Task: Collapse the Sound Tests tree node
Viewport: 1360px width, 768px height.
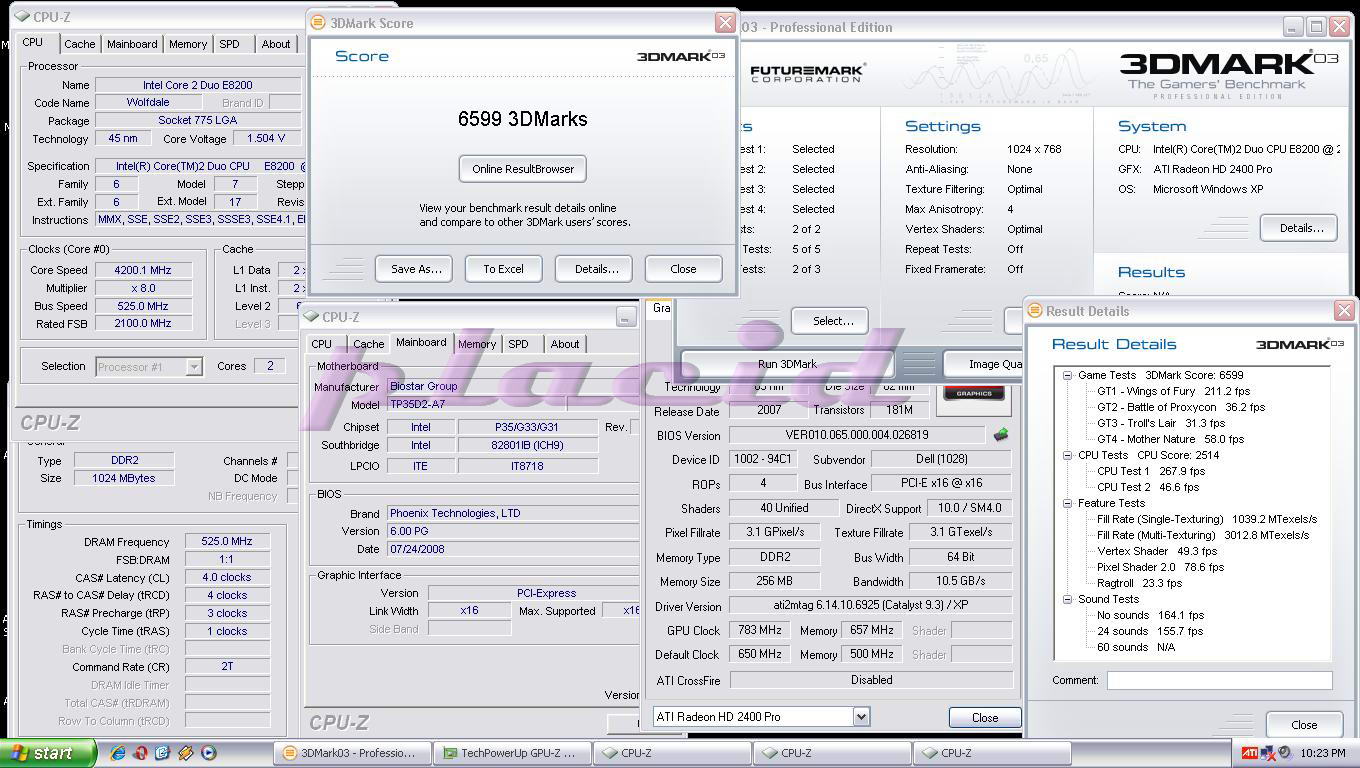Action: [1068, 599]
